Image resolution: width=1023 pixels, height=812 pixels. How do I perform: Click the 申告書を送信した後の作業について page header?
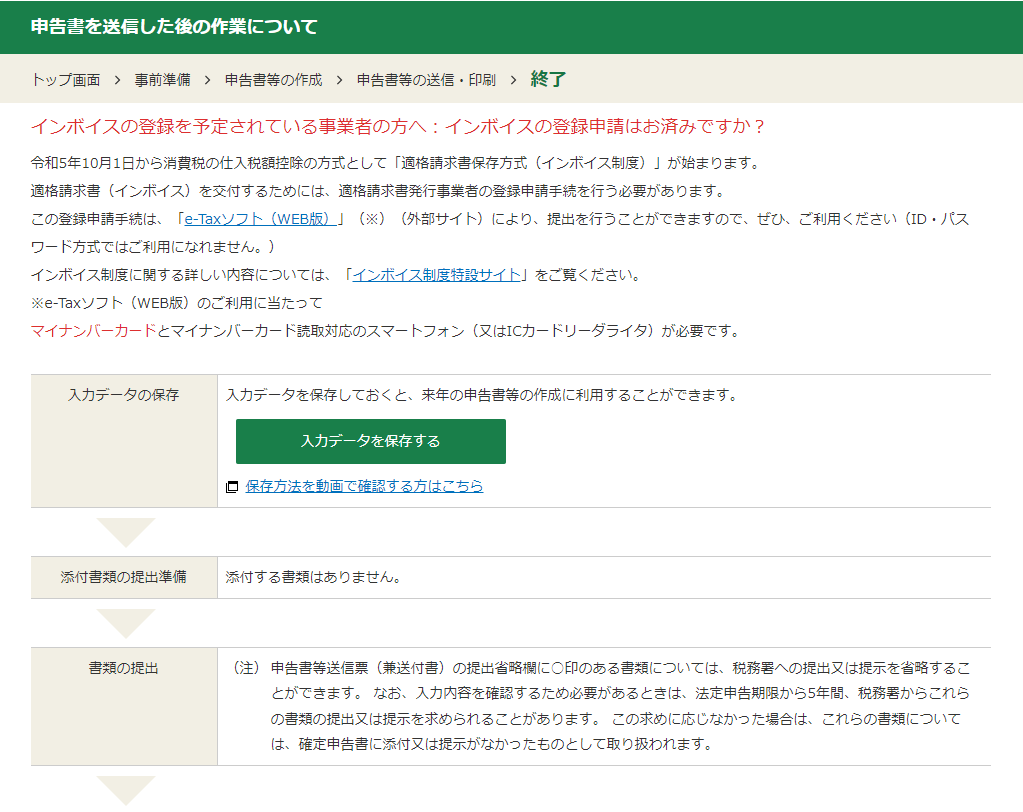coord(174,27)
